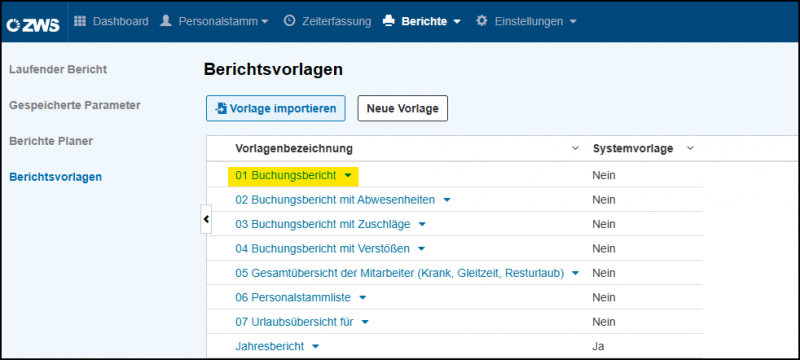The image size is (800, 360).
Task: Select Berichtsvorlagen in the sidebar
Action: tap(56, 177)
